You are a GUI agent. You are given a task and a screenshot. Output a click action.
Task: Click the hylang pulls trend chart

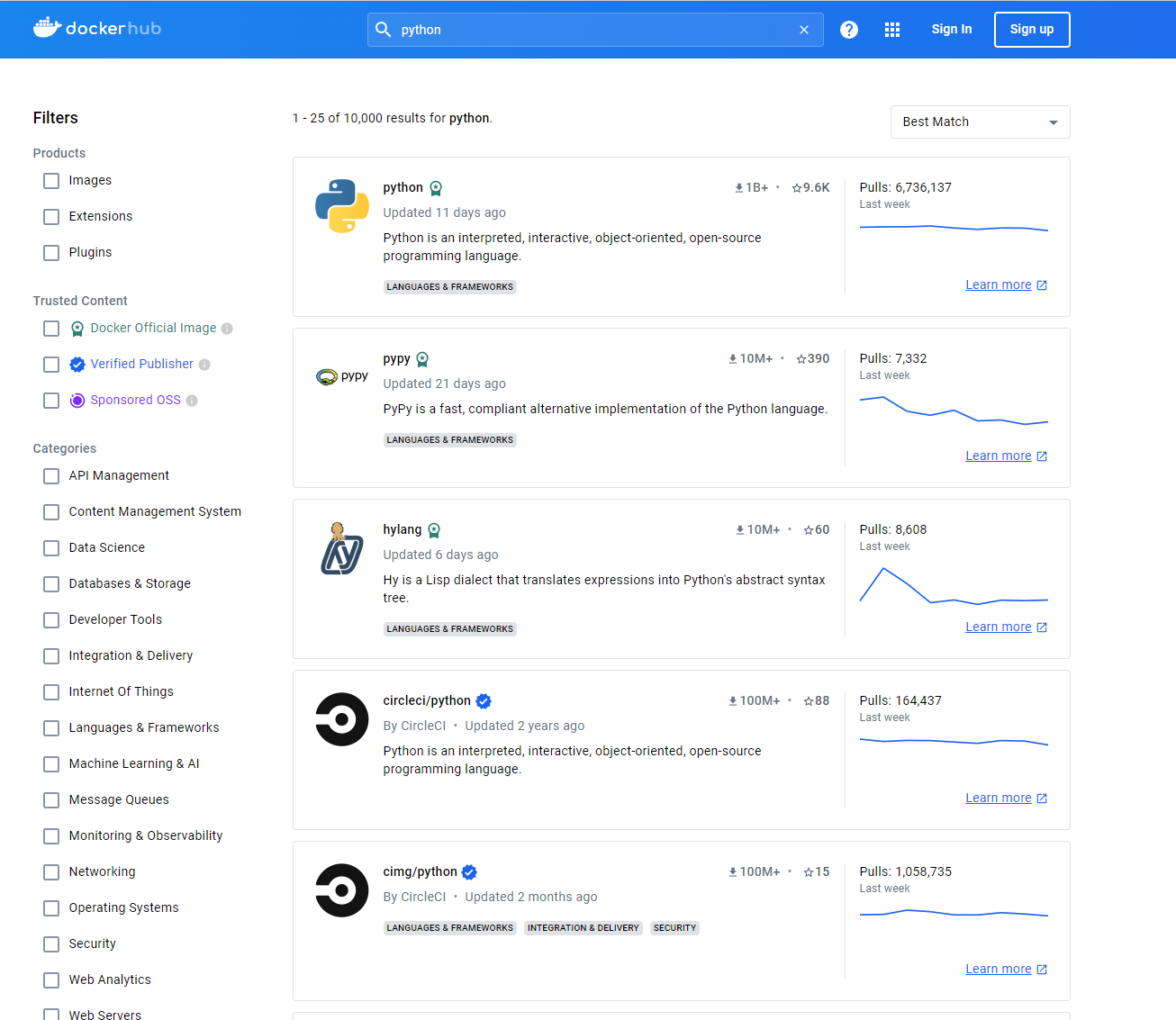click(954, 586)
